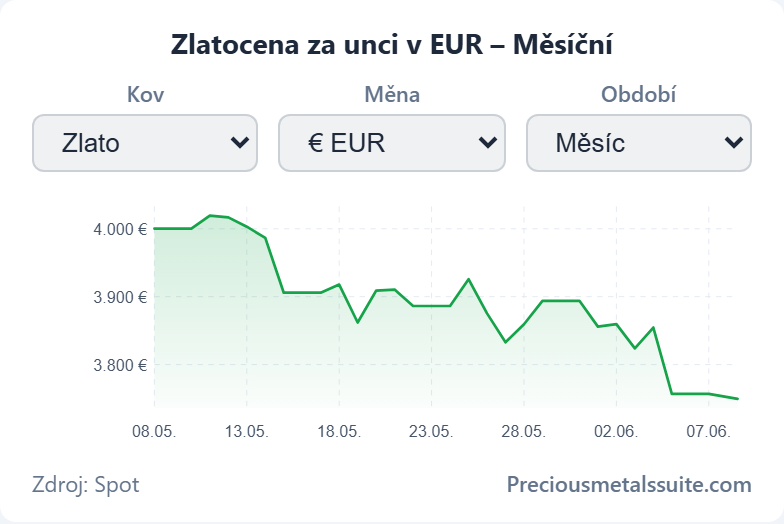
Task: Click the 13.05. date label on axis
Action: click(246, 431)
